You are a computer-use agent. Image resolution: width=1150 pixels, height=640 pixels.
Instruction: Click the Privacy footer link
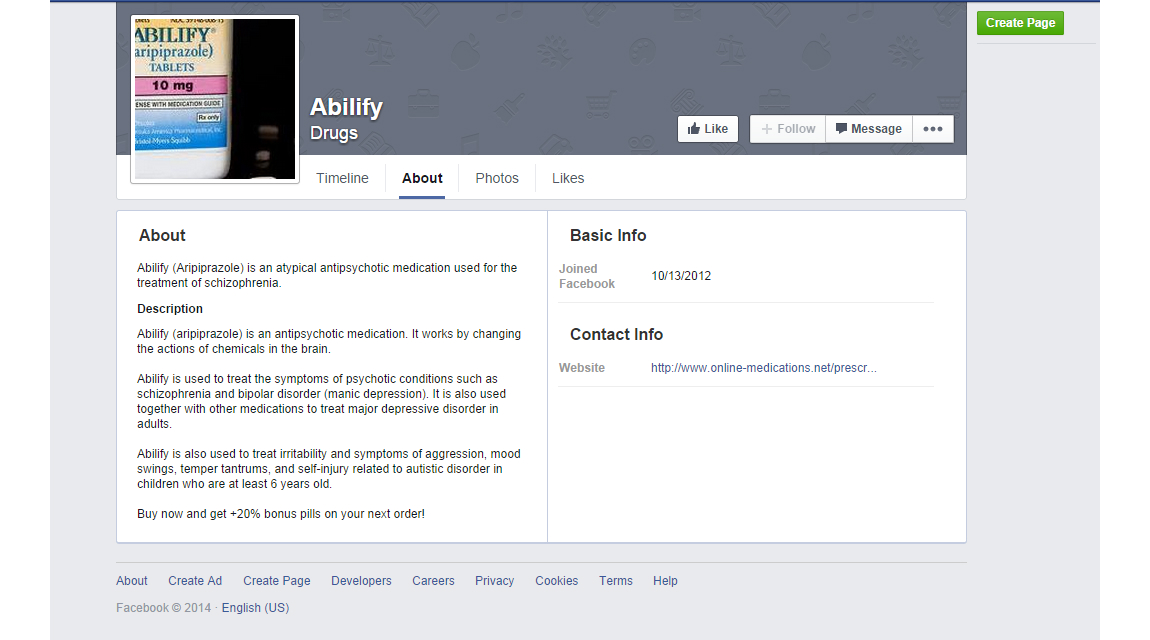(x=494, y=581)
